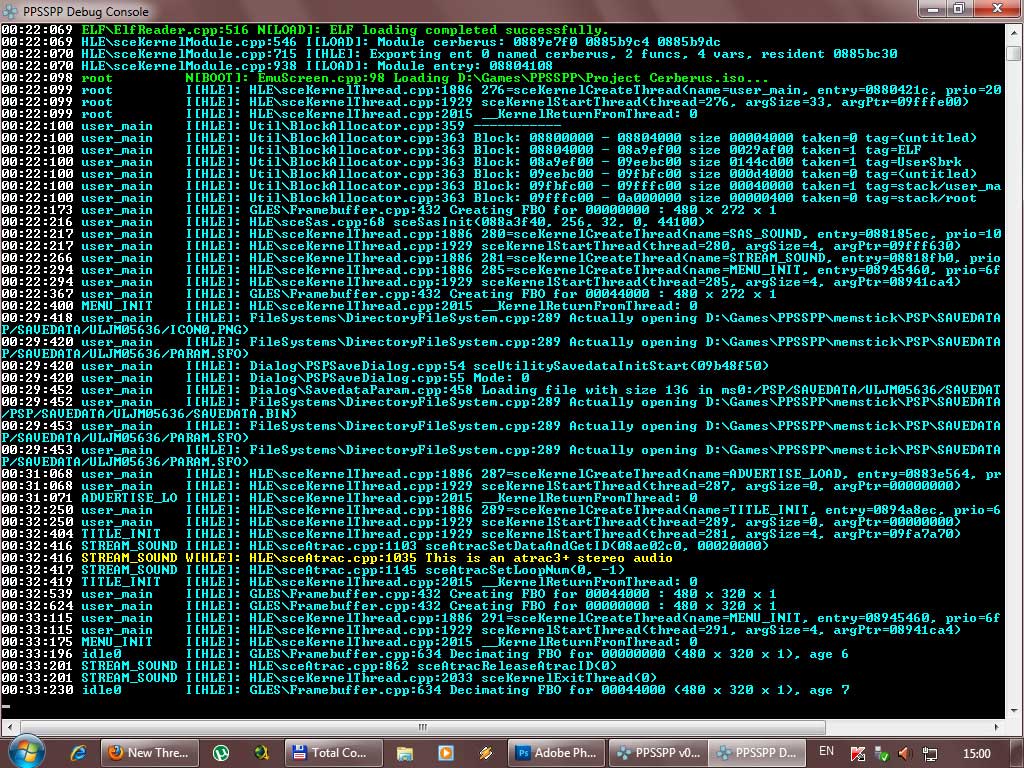The width and height of the screenshot is (1024, 768).
Task: Click the "name=SAS_SOUND" thread creation line
Action: pos(501,234)
